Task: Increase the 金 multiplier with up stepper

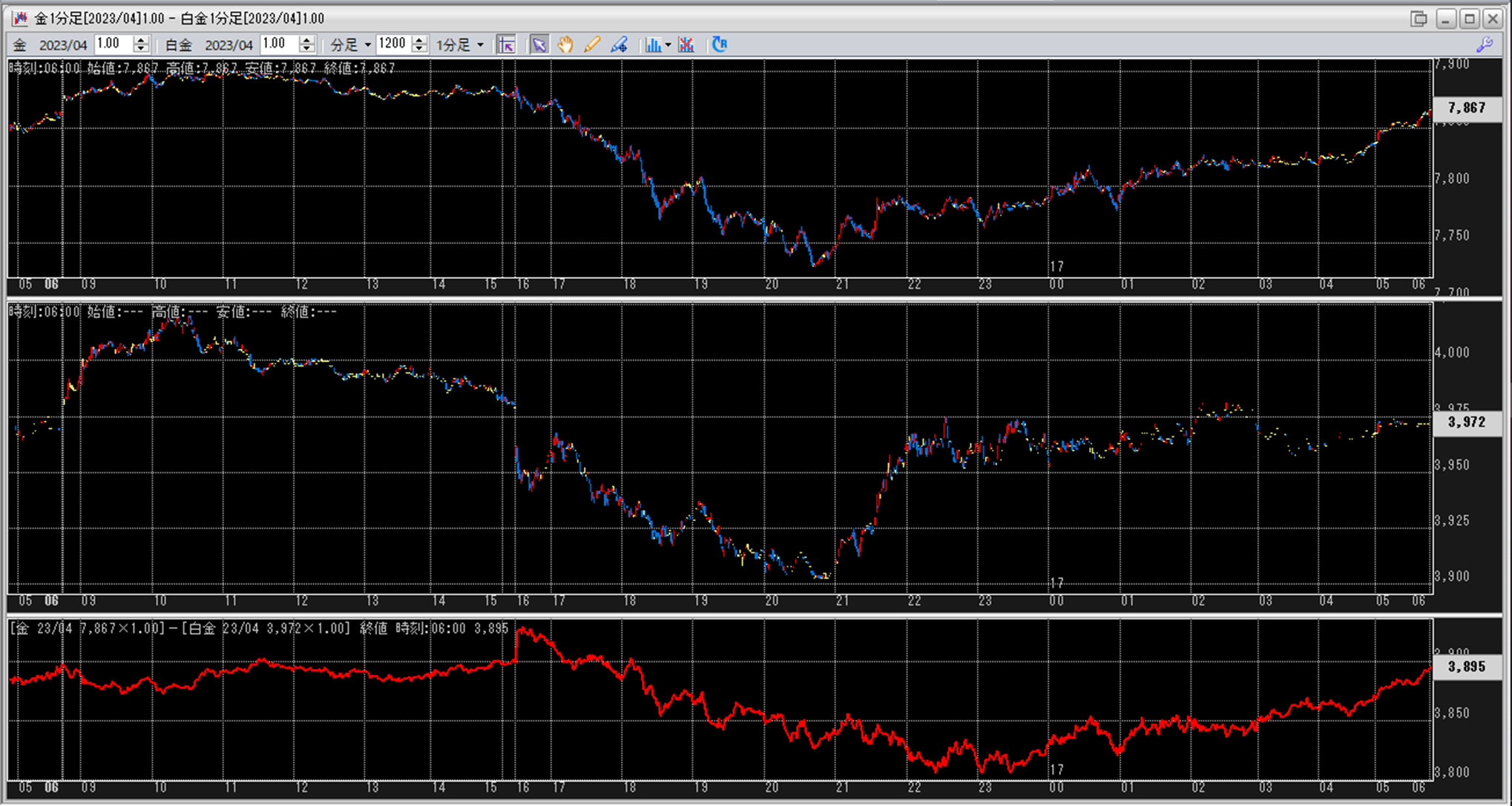Action: click(x=141, y=40)
